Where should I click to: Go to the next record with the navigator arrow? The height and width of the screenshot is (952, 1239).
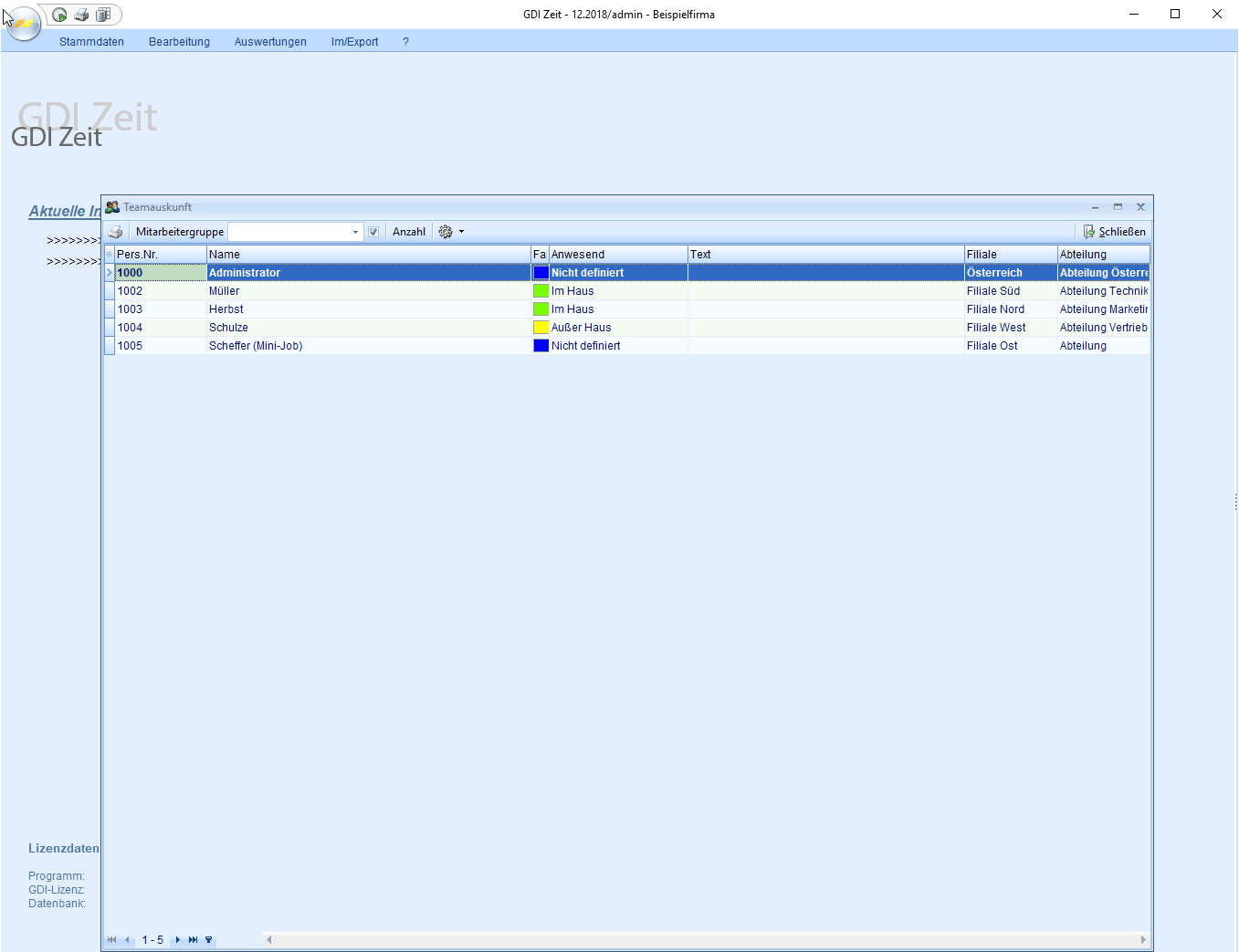(178, 940)
